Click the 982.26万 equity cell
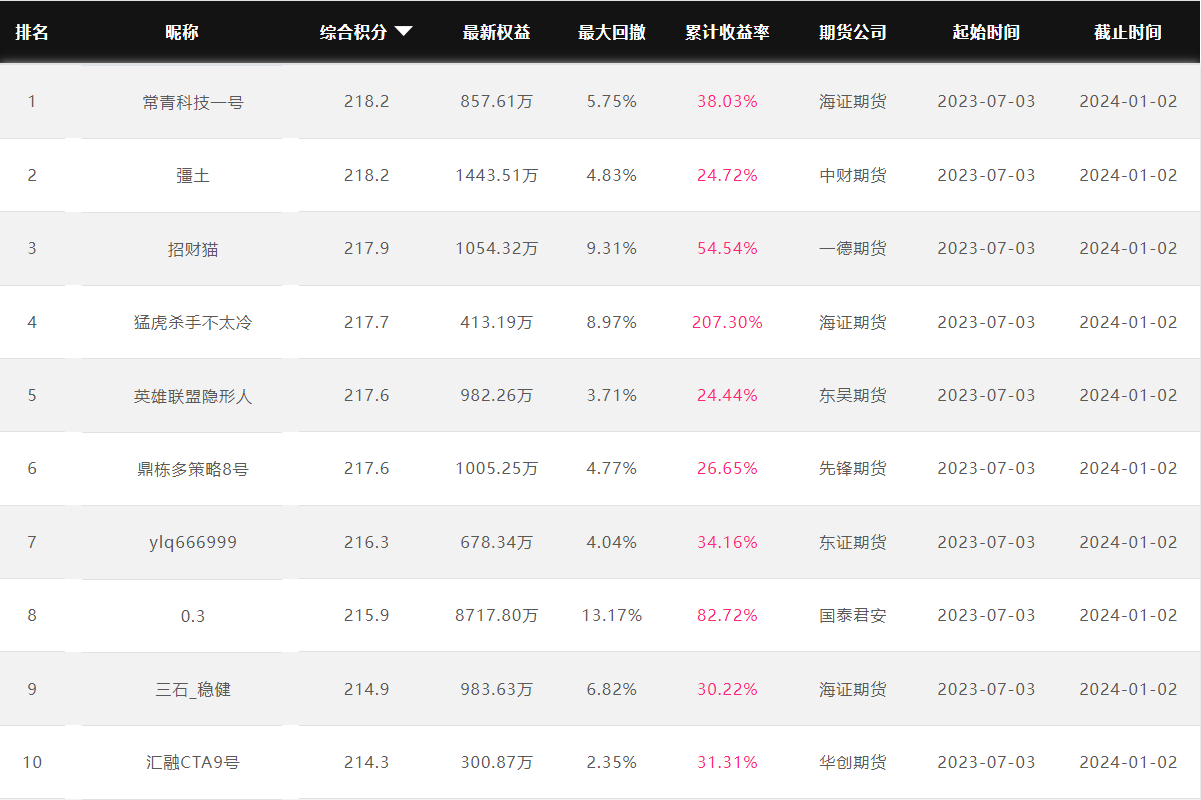The width and height of the screenshot is (1201, 800). (x=497, y=396)
